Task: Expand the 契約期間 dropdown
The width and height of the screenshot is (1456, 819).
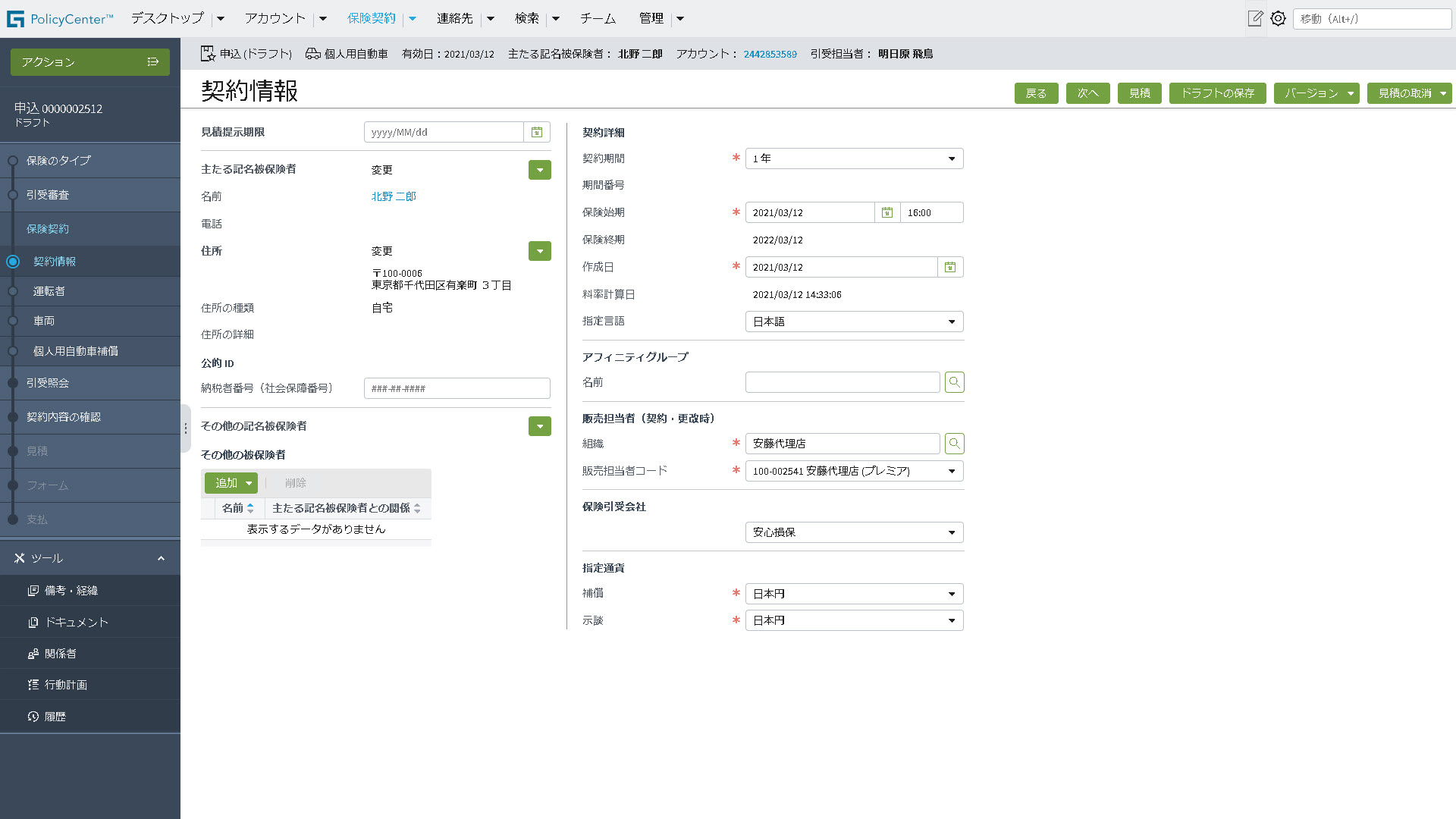Action: coord(854,158)
